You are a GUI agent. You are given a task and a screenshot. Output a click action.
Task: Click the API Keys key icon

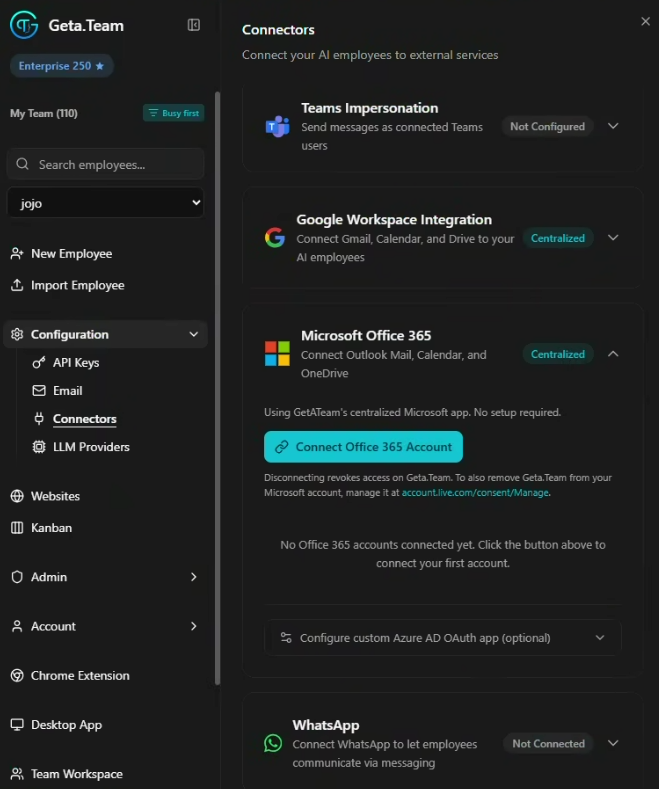point(39,362)
